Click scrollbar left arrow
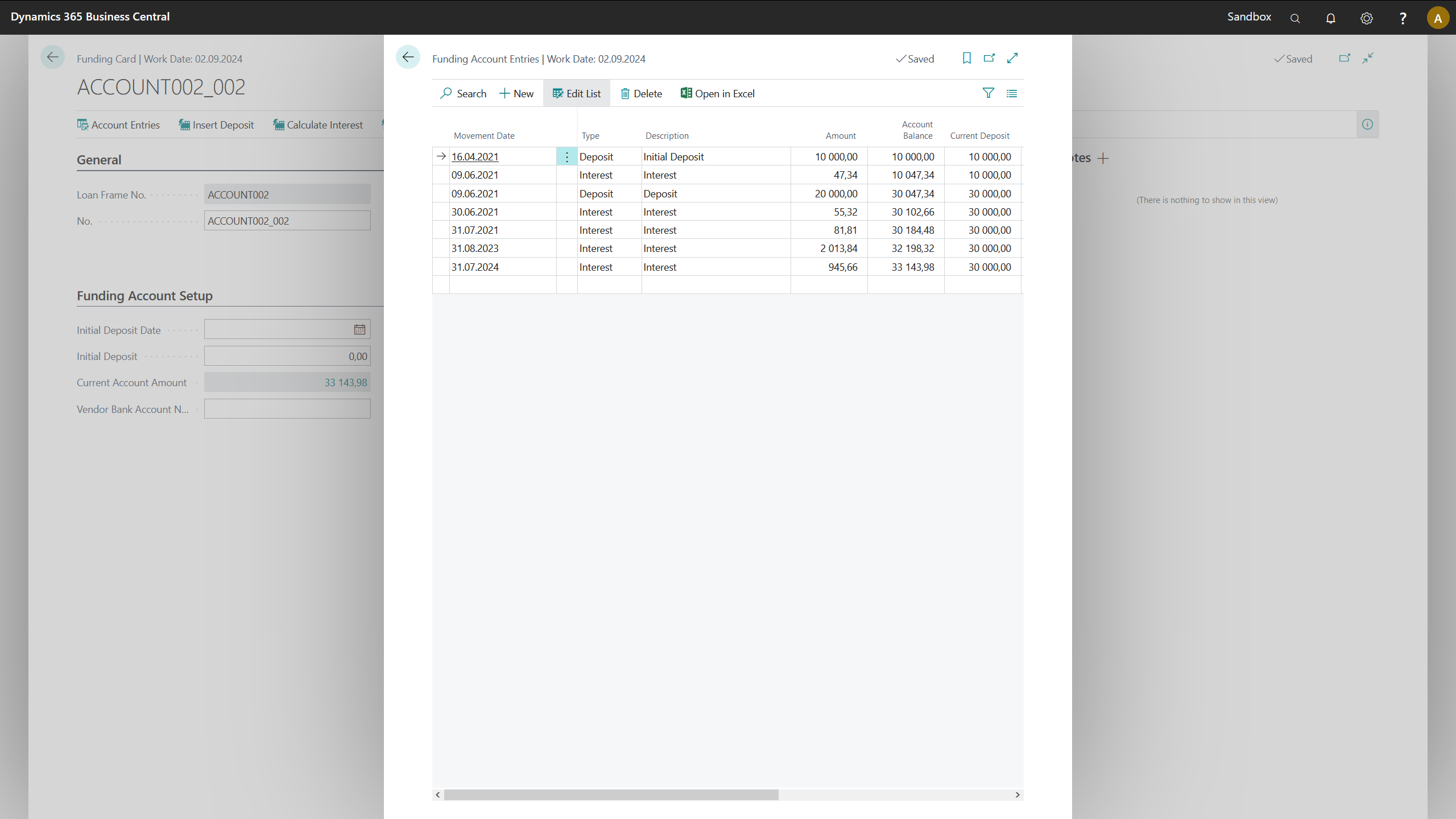 click(437, 795)
